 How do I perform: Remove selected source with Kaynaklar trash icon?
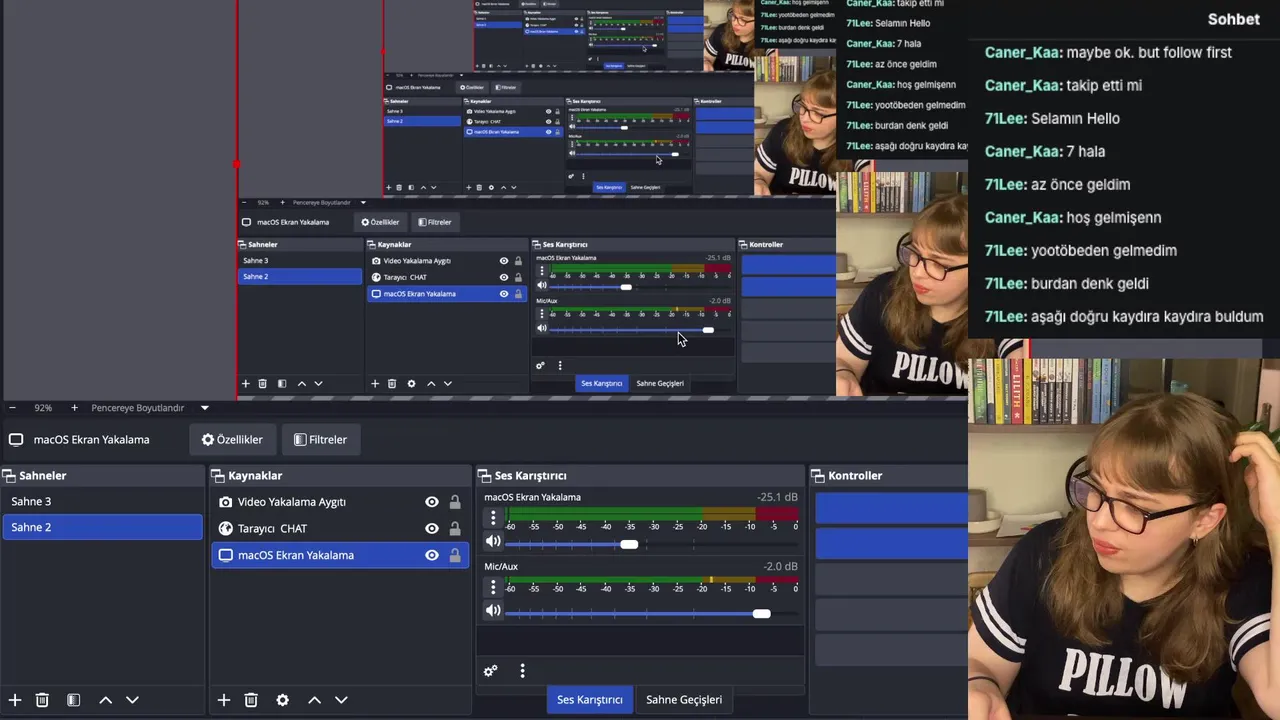click(x=251, y=700)
